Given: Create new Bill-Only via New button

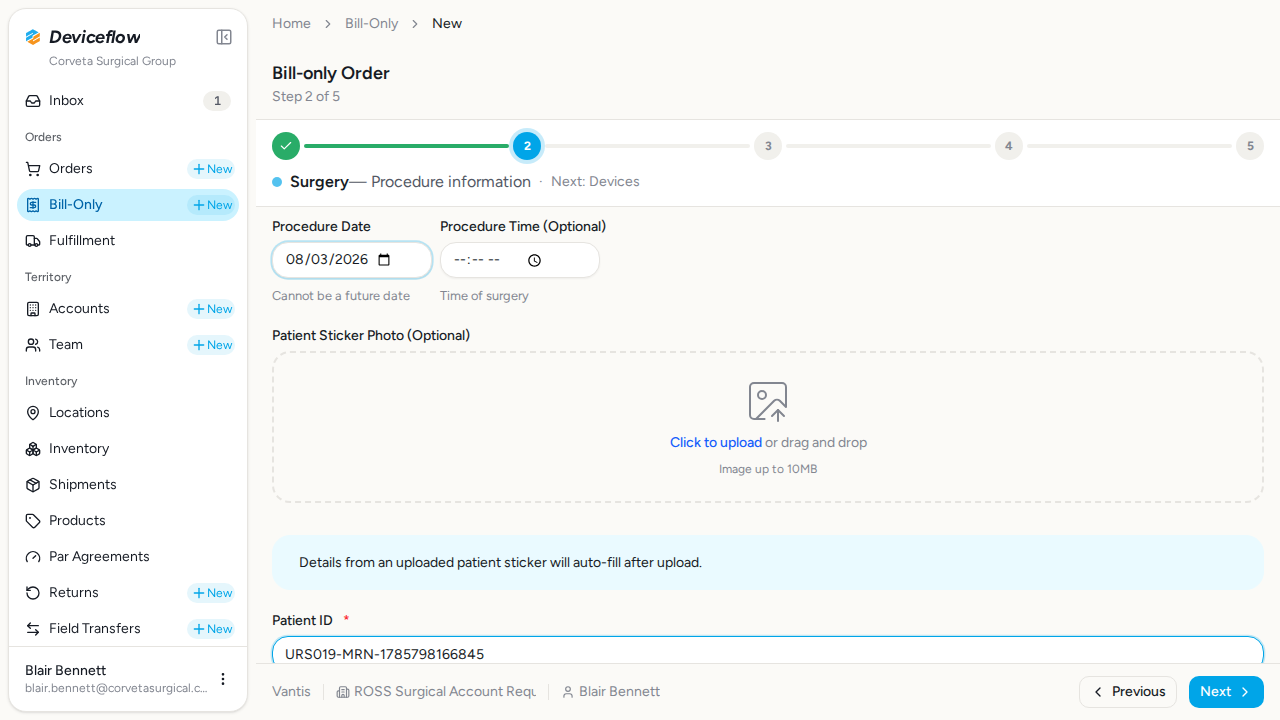Looking at the screenshot, I should coord(211,205).
